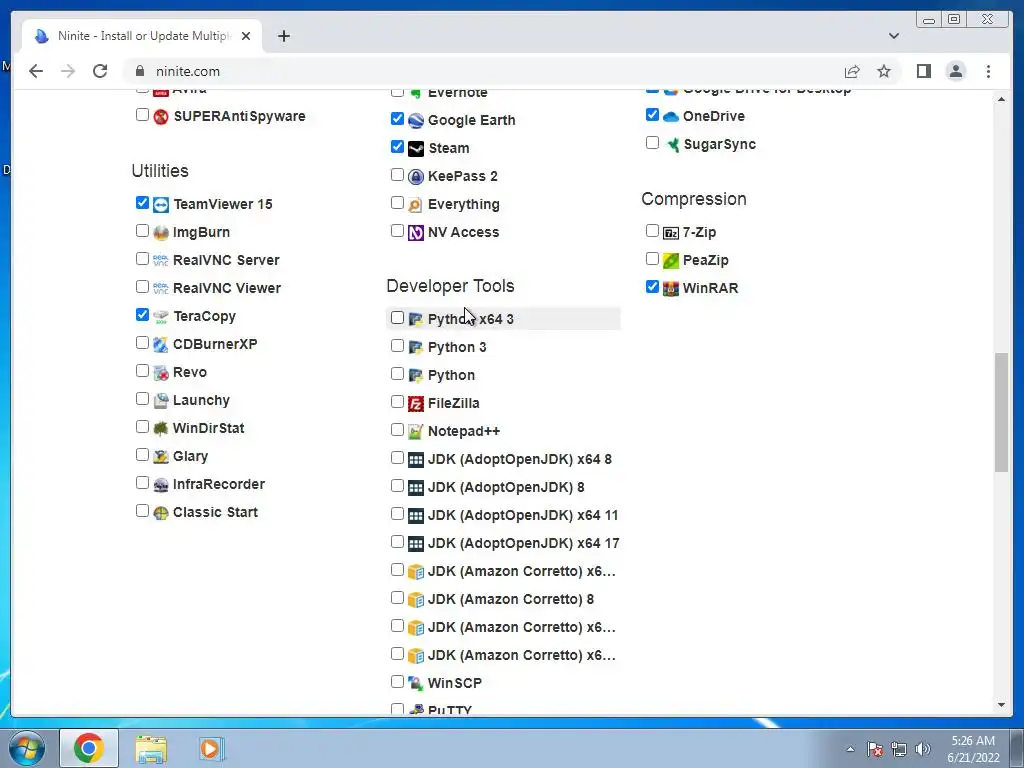The image size is (1024, 768).
Task: Click the volume speaker tray icon
Action: [922, 750]
